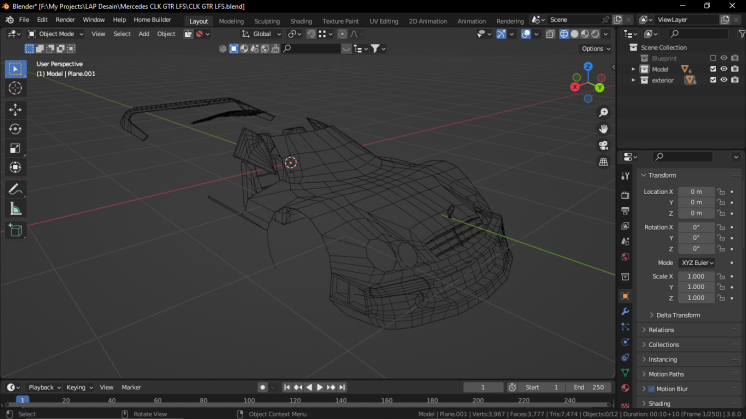This screenshot has height=419, width=746.
Task: Select the Scale tool
Action: click(15, 148)
